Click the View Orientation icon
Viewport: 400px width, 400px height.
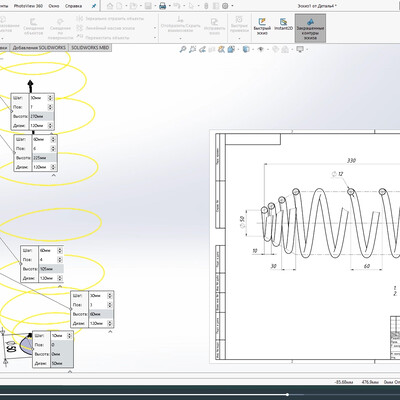(231, 50)
